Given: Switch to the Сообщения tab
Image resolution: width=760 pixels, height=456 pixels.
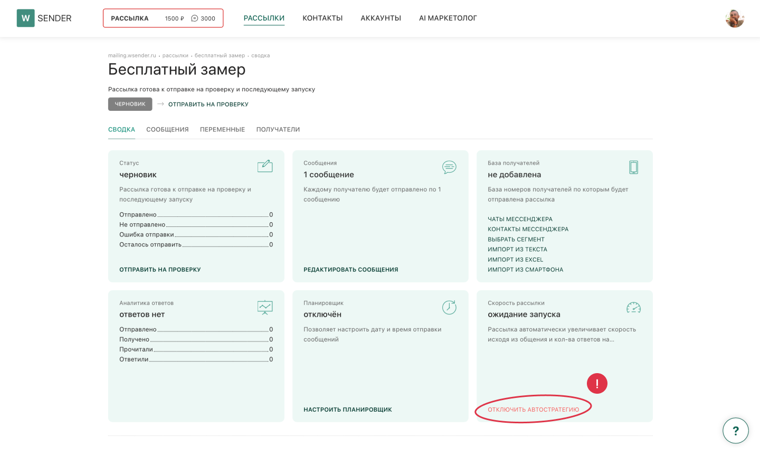Looking at the screenshot, I should pyautogui.click(x=167, y=129).
